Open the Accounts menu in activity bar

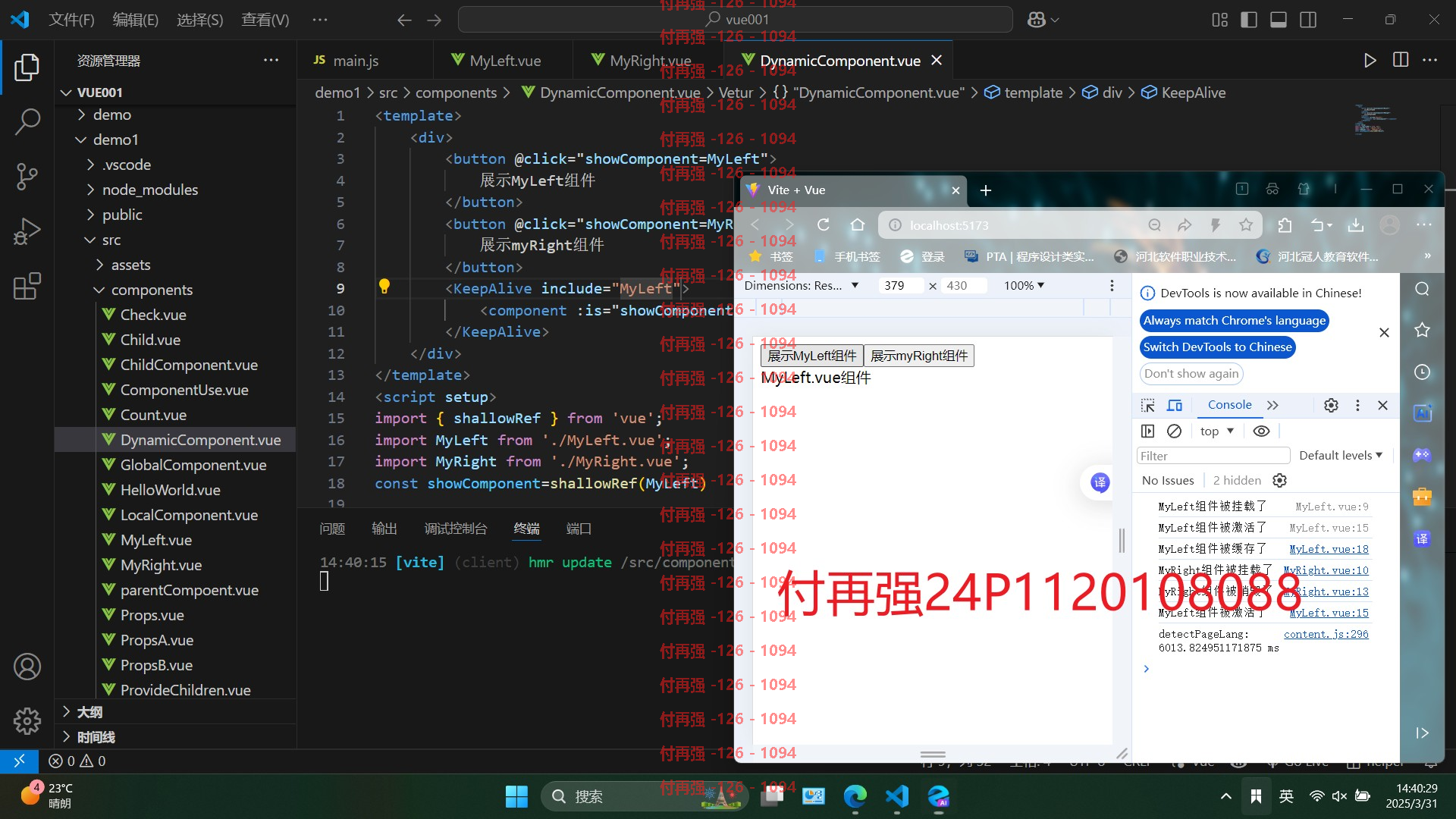point(27,667)
